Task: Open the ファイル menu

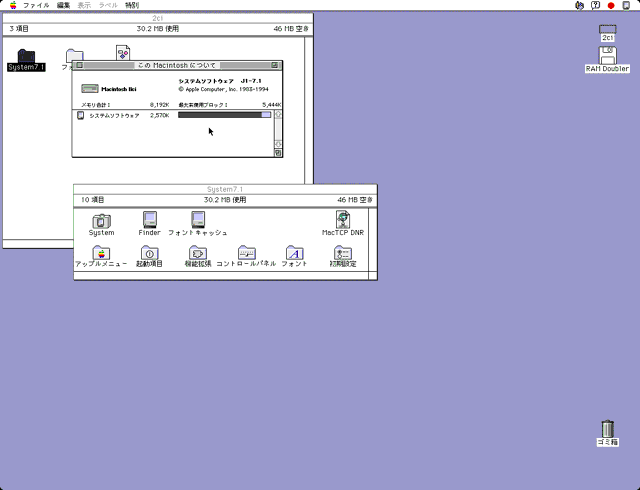Action: pos(36,5)
